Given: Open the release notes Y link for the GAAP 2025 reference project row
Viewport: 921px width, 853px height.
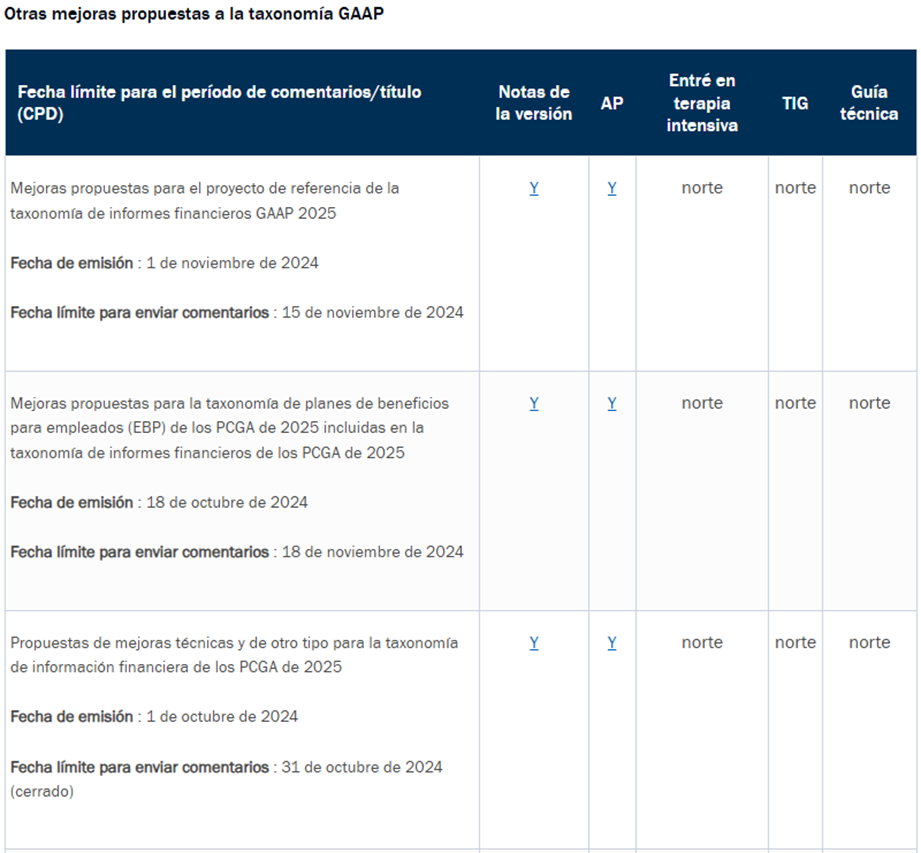Looking at the screenshot, I should [x=534, y=188].
